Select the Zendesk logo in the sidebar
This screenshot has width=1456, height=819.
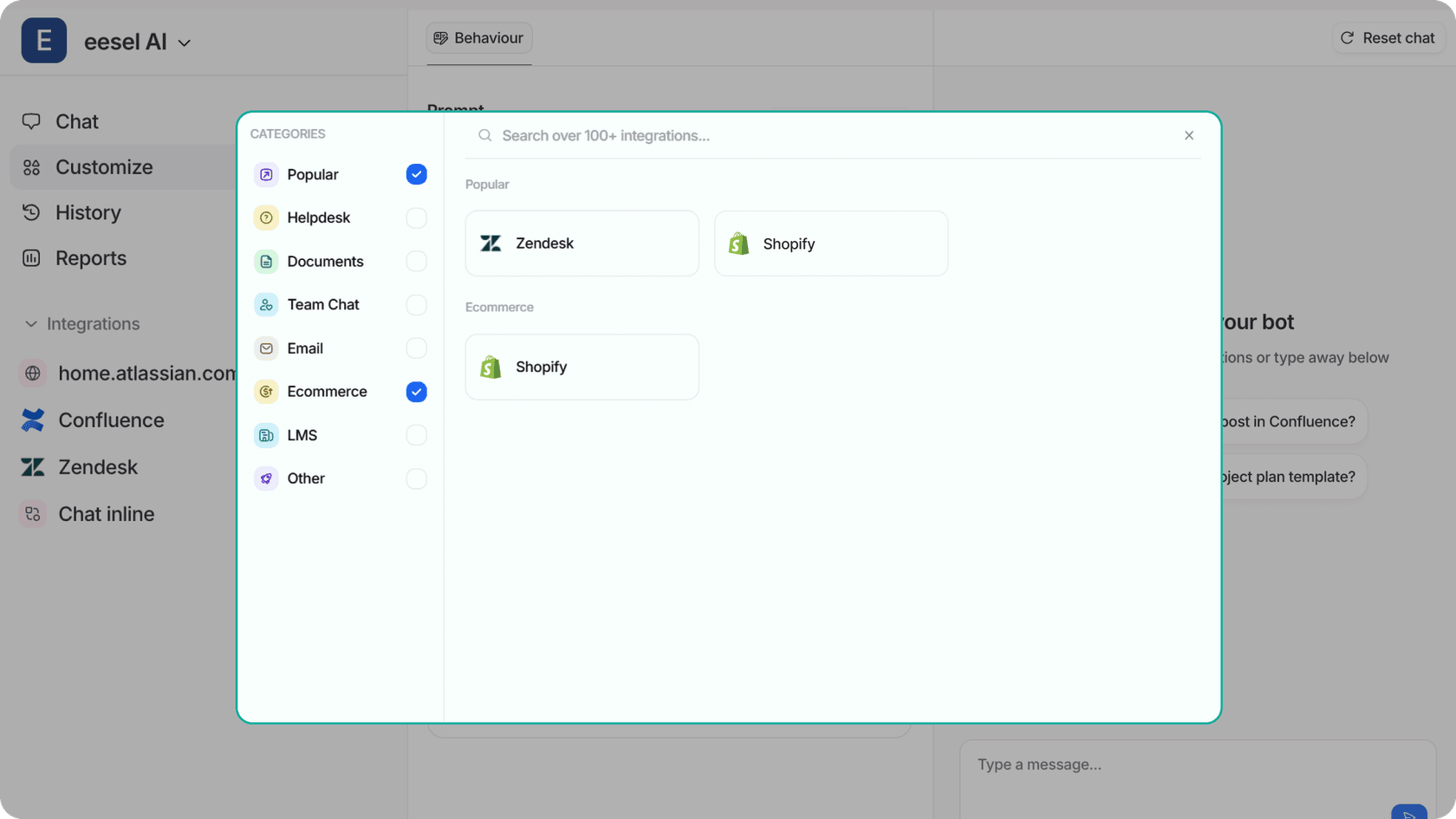32,466
